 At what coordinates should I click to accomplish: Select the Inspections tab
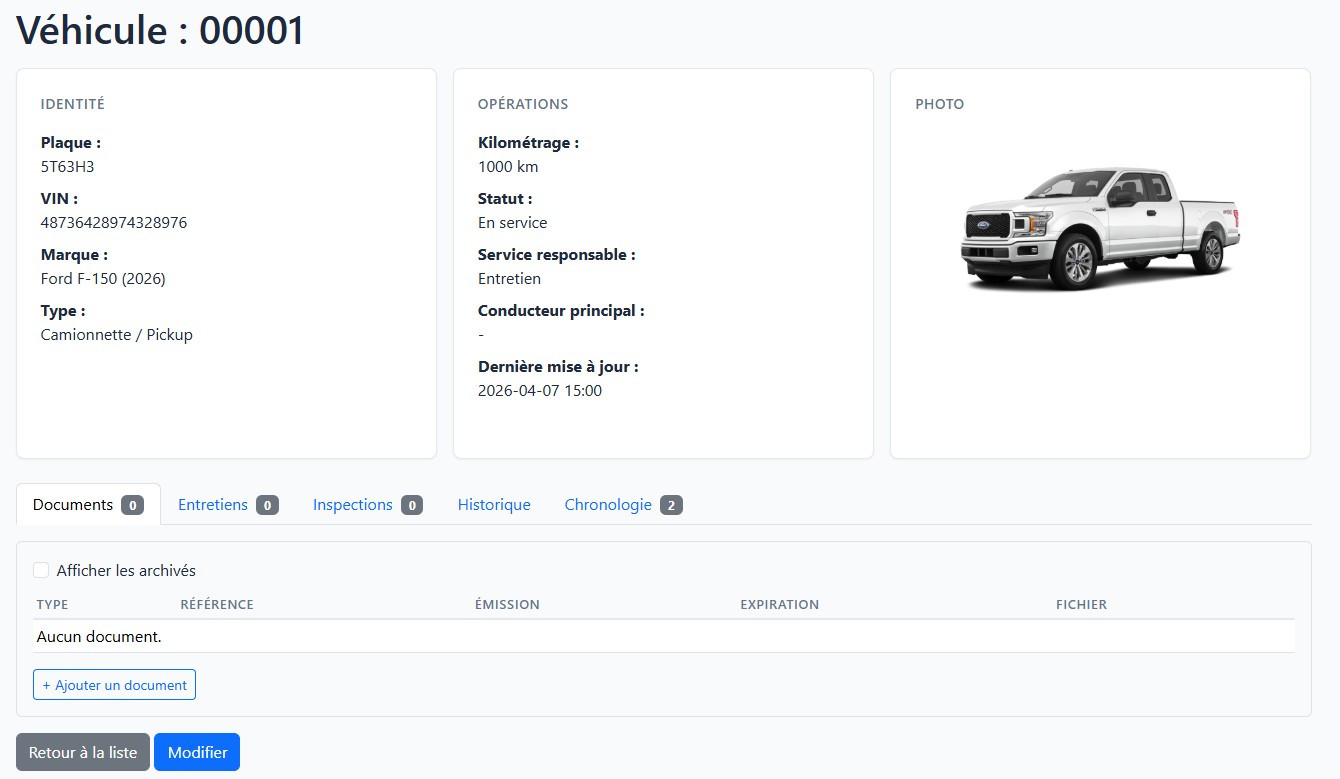coord(352,504)
